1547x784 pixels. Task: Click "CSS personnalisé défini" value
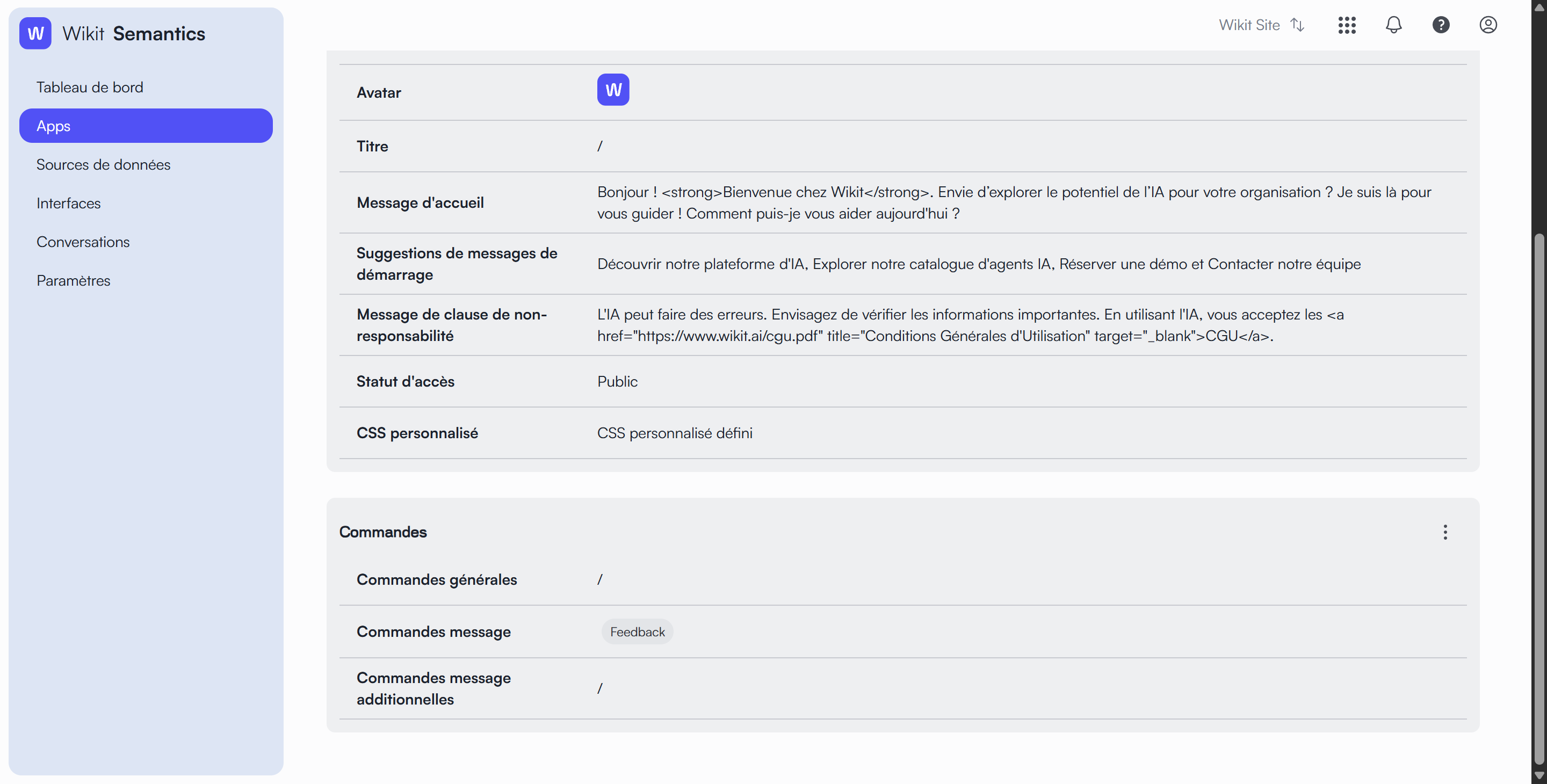(x=675, y=433)
